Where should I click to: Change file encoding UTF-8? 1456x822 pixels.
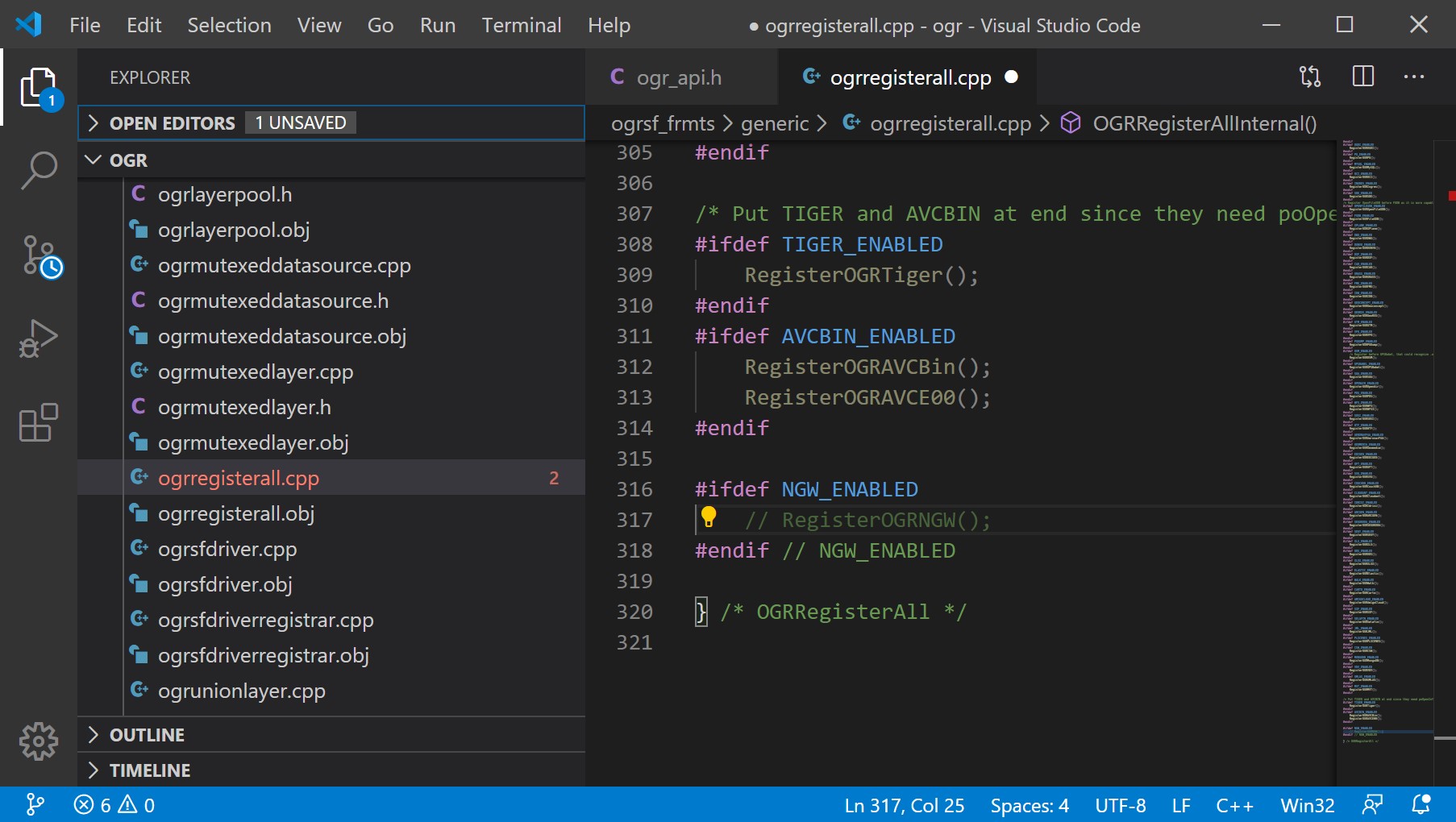[1120, 805]
